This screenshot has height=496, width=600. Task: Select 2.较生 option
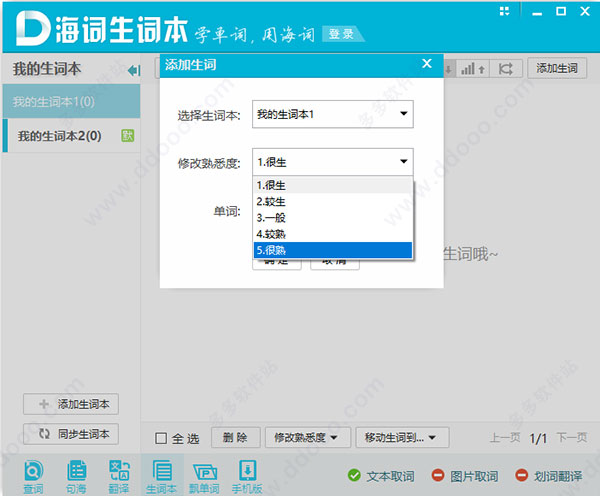333,202
